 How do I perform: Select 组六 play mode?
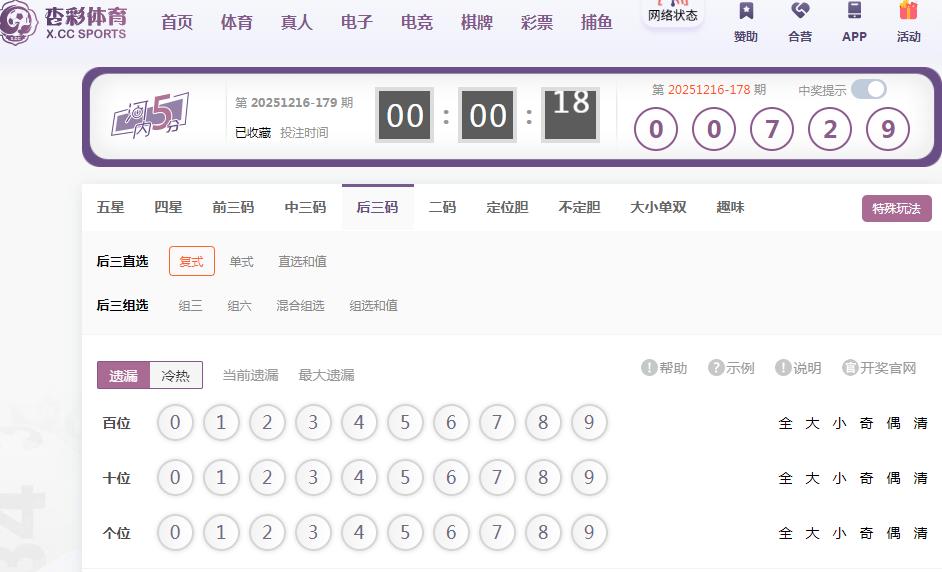click(239, 305)
